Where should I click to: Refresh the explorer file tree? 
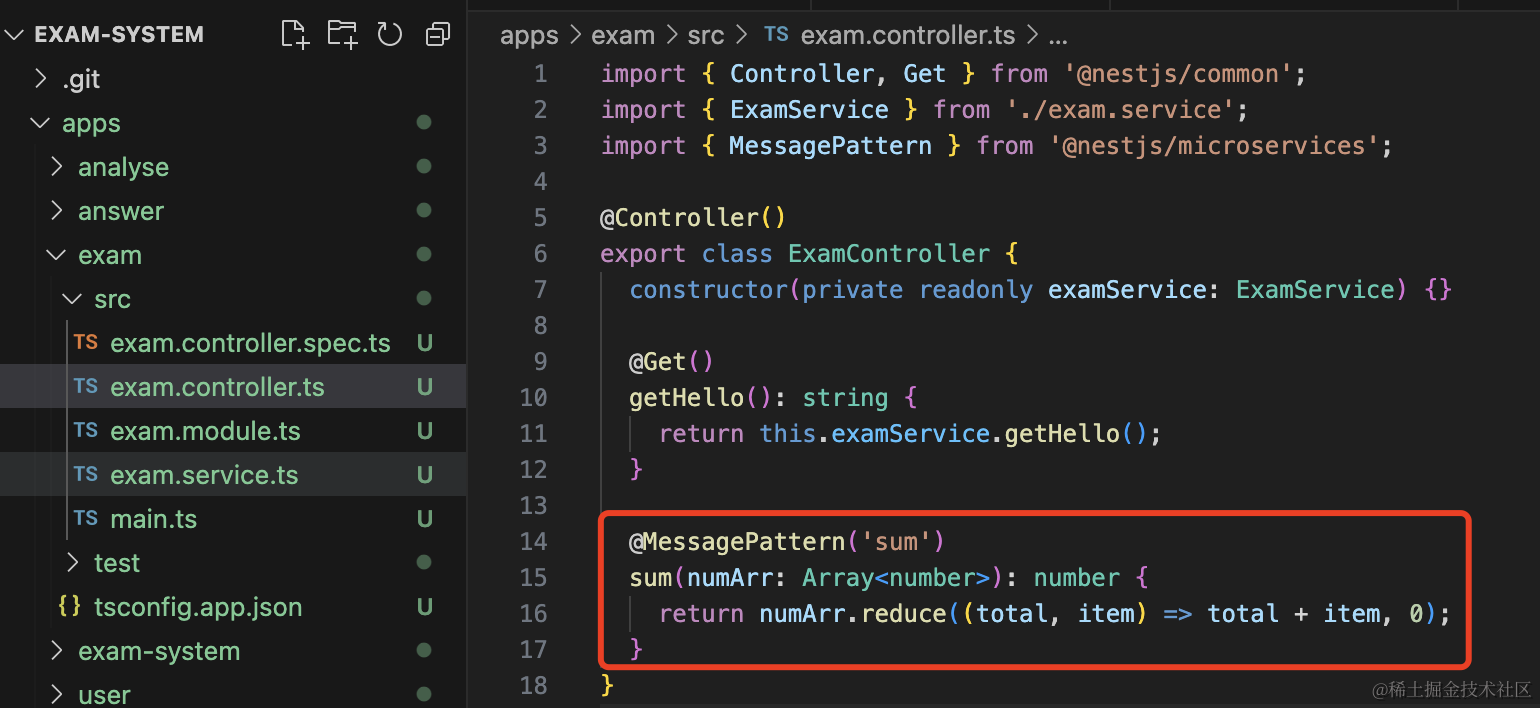coord(389,35)
